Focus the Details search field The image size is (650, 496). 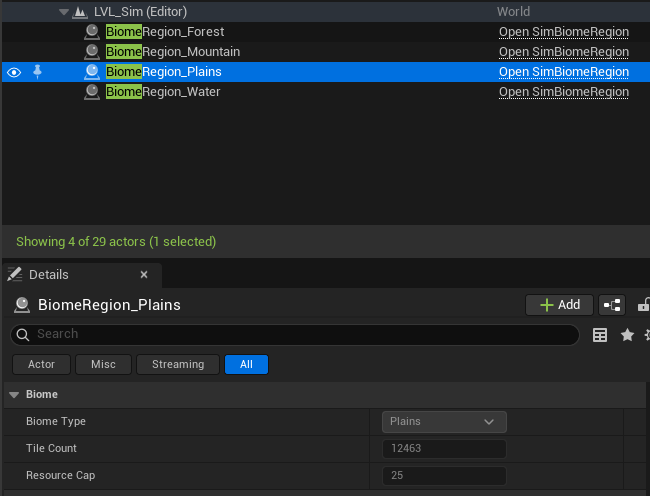(x=295, y=334)
